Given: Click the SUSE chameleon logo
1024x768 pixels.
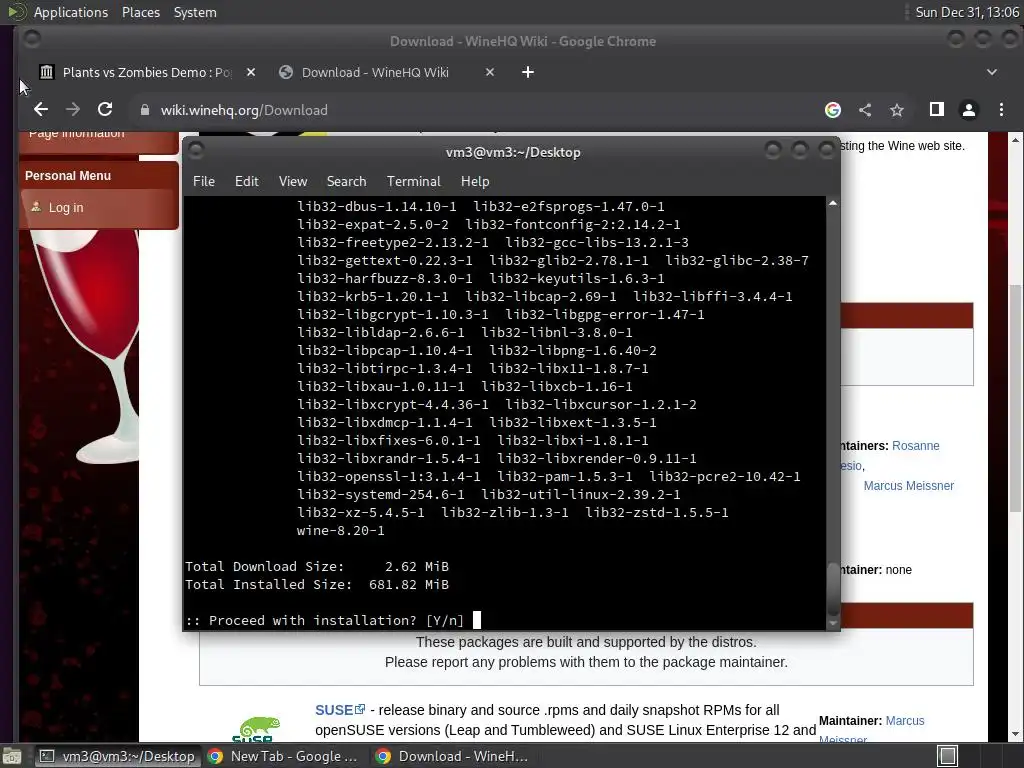Looking at the screenshot, I should point(257,729).
